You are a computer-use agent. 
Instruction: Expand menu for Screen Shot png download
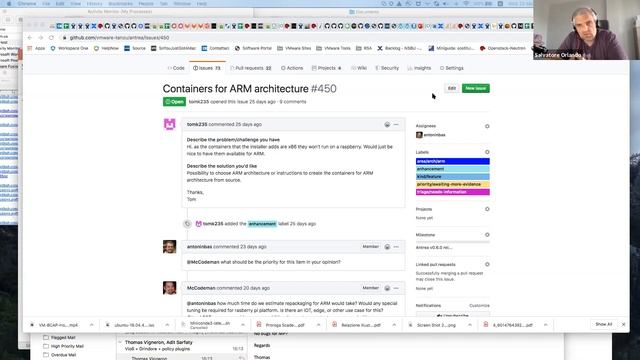pyautogui.click(x=470, y=325)
